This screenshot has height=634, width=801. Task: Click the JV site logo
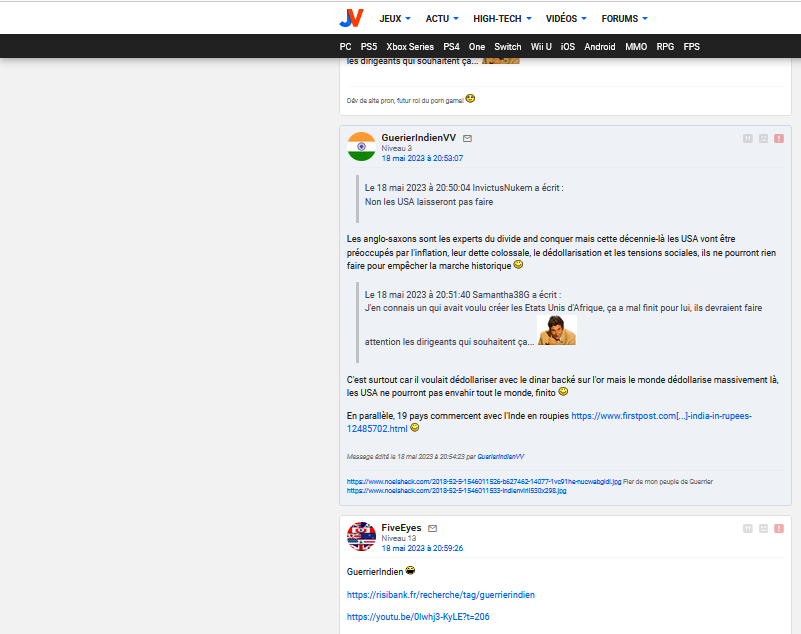click(x=351, y=18)
